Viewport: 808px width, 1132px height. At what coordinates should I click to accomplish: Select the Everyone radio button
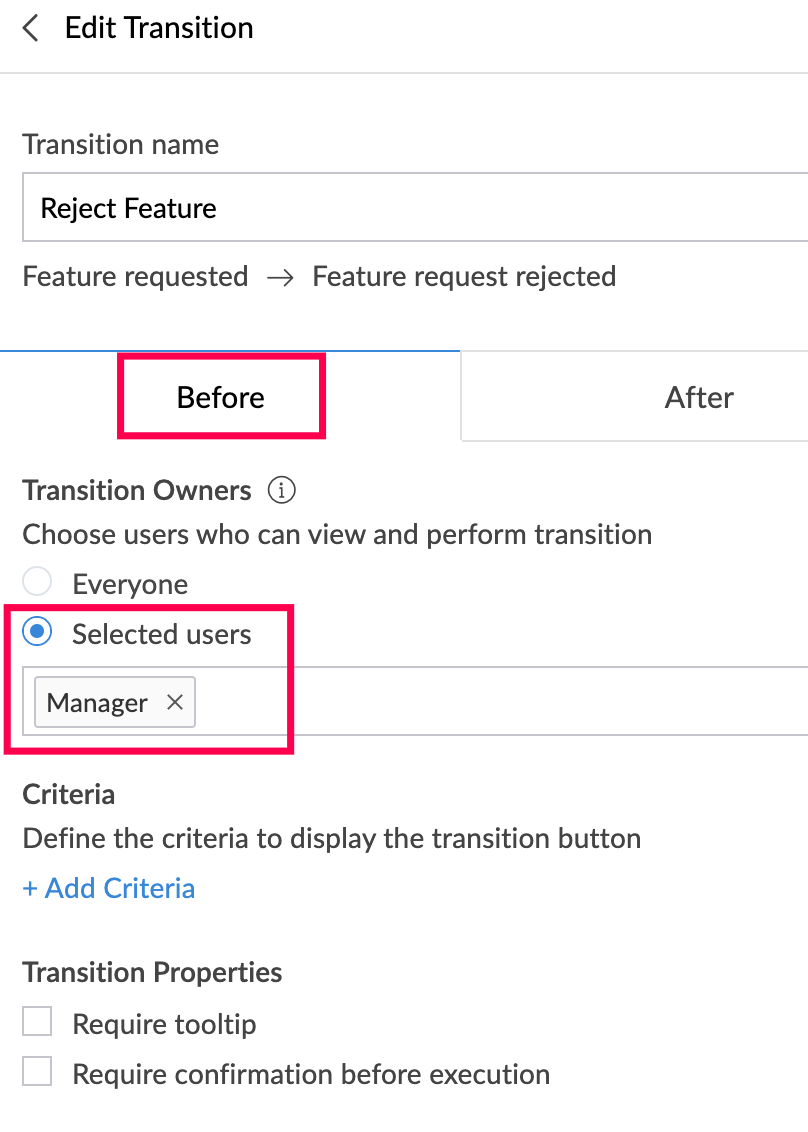click(x=37, y=583)
